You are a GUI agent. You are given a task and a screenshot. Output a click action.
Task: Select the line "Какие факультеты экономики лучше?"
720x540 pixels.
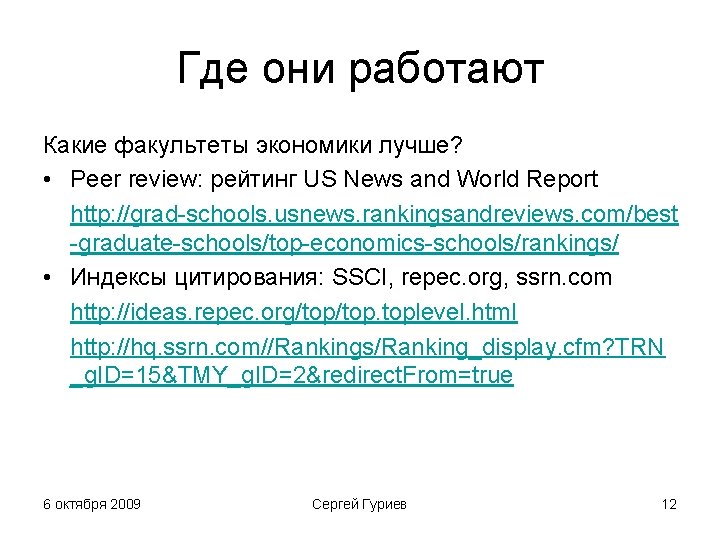253,146
